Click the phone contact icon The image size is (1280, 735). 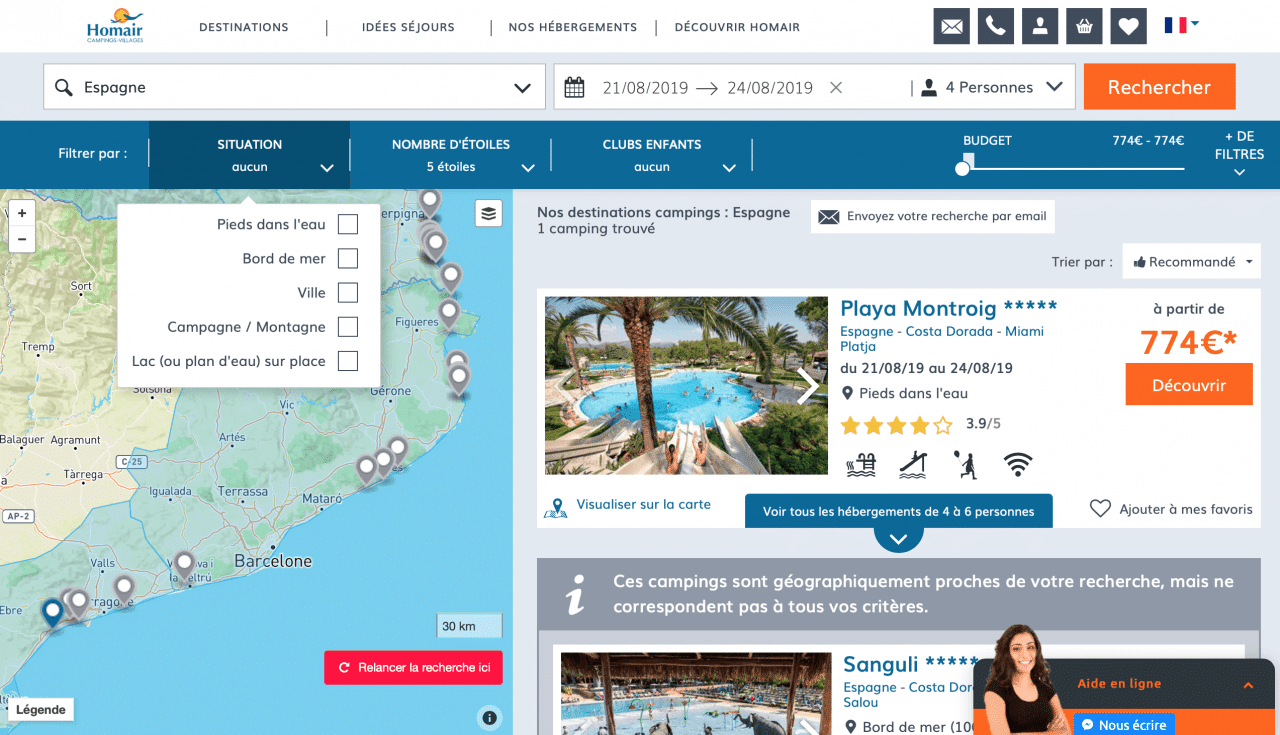(996, 26)
